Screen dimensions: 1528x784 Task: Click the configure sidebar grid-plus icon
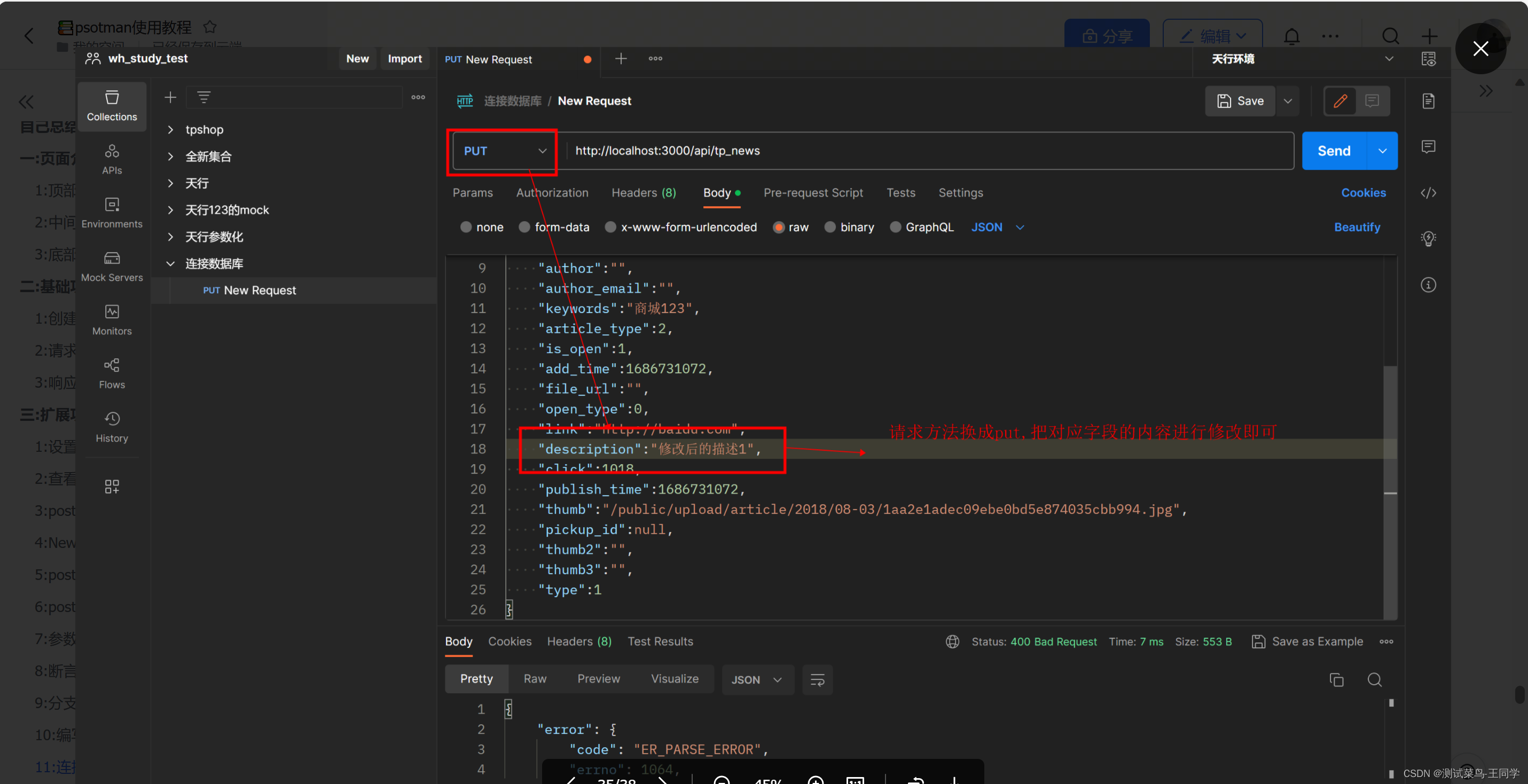(112, 487)
